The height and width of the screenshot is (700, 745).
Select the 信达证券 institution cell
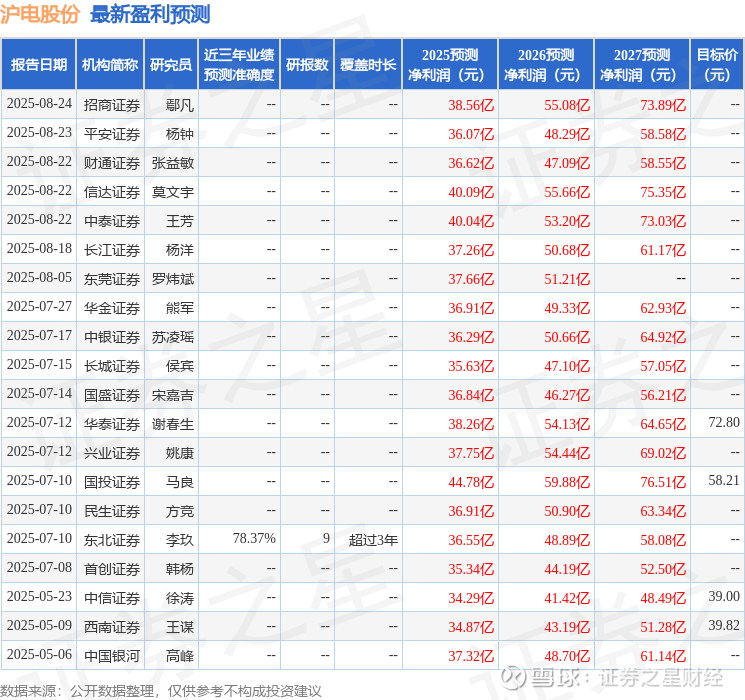tap(112, 192)
